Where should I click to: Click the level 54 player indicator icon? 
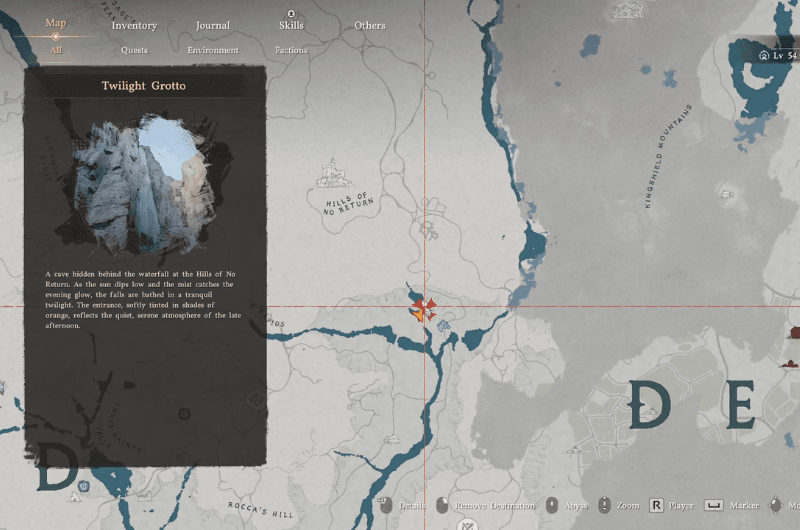tap(764, 56)
